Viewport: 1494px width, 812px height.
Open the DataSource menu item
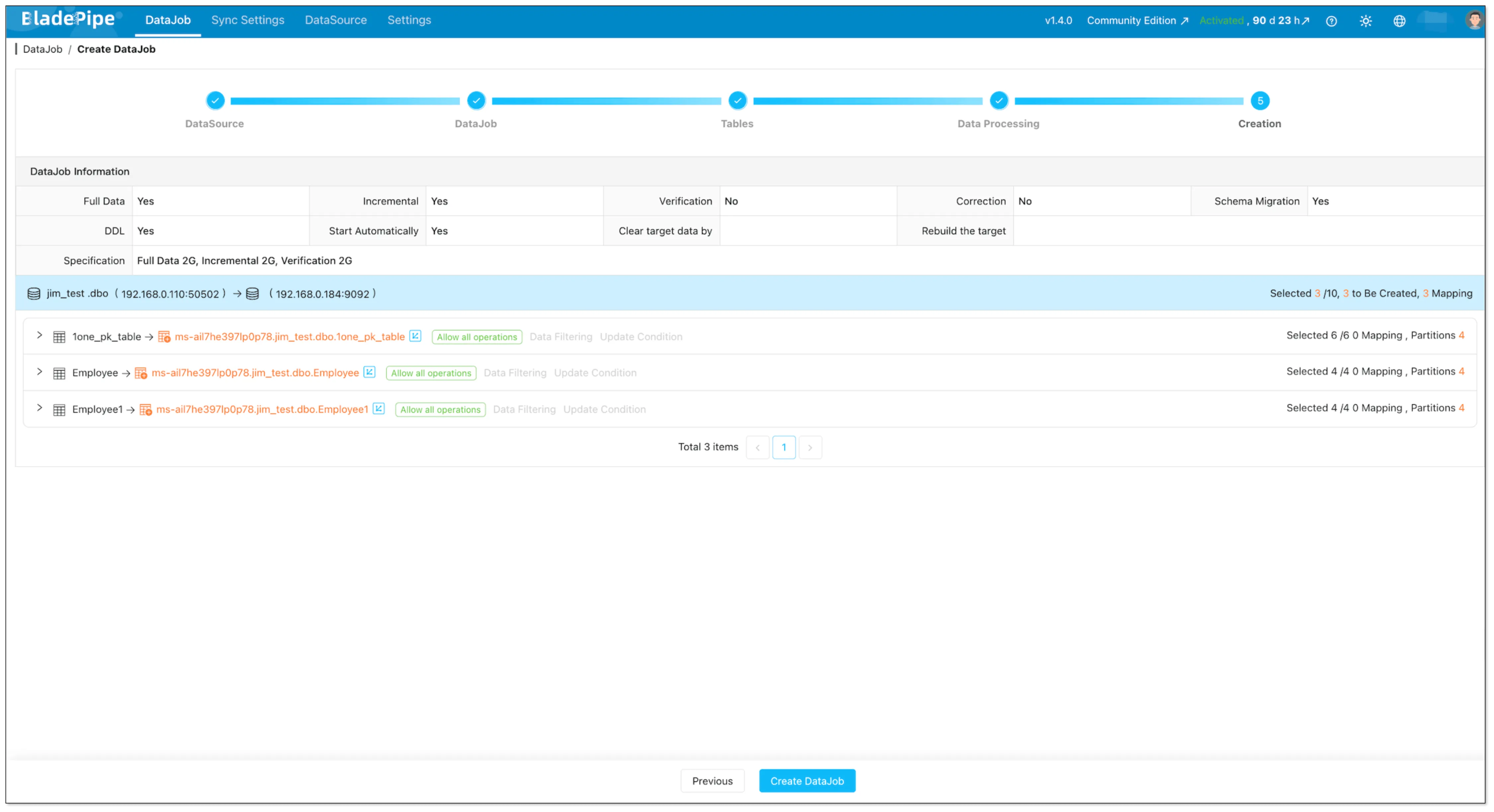335,20
